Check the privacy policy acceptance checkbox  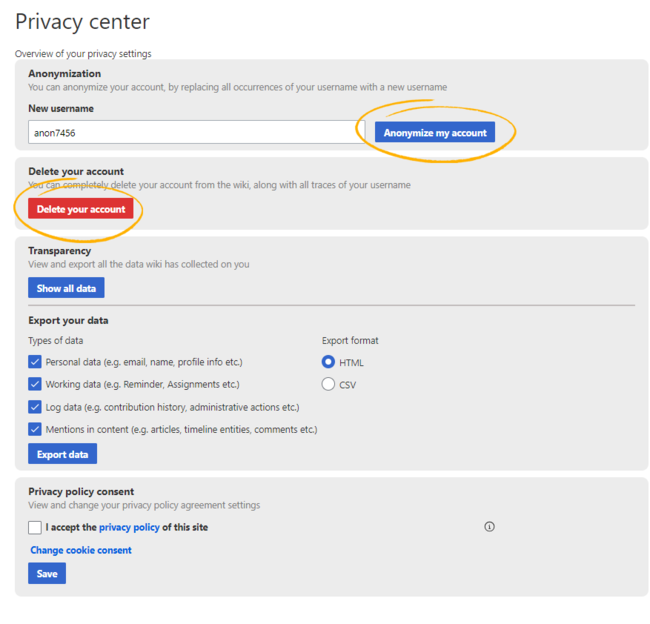pyautogui.click(x=35, y=527)
